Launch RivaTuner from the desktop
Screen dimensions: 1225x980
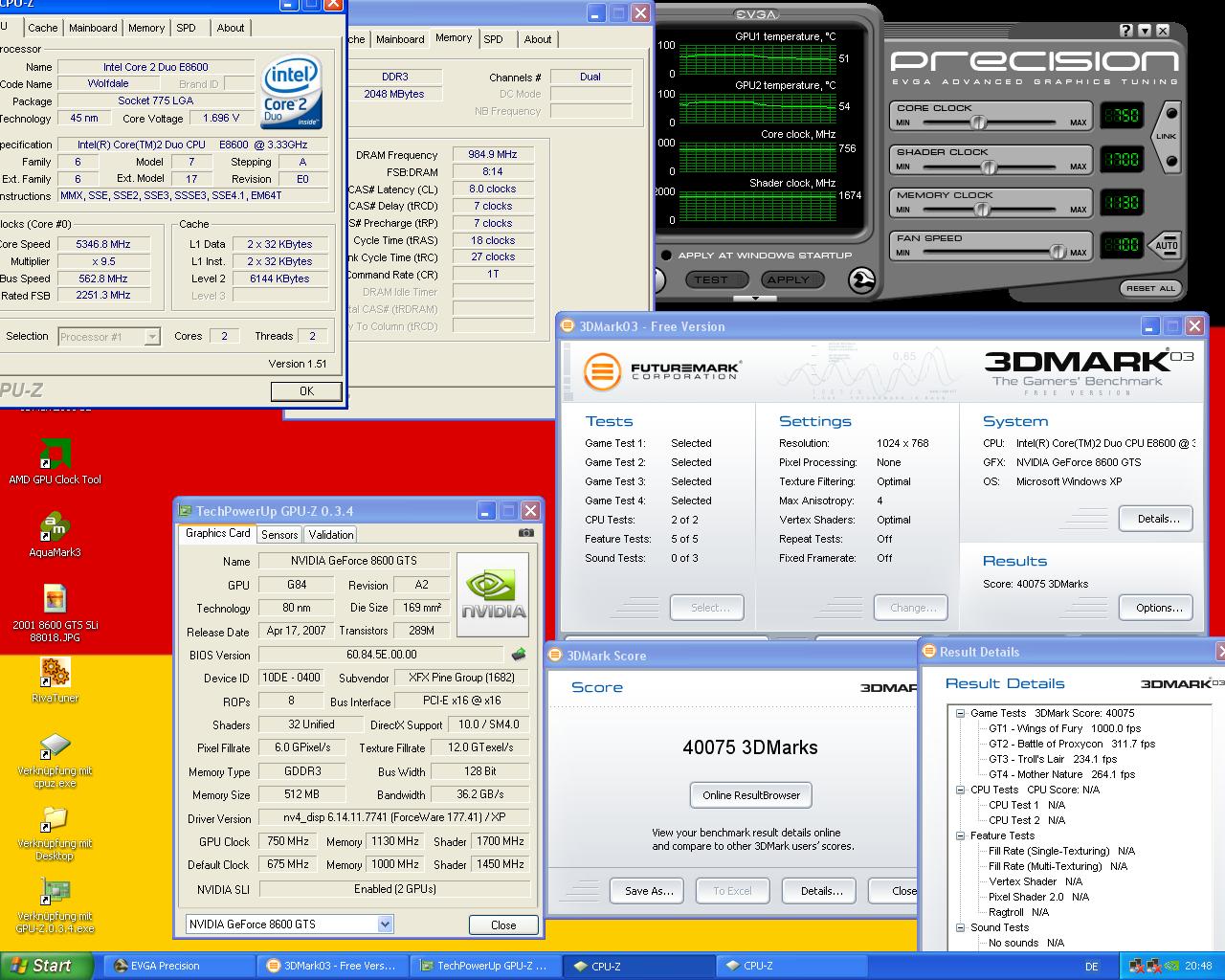pyautogui.click(x=55, y=680)
